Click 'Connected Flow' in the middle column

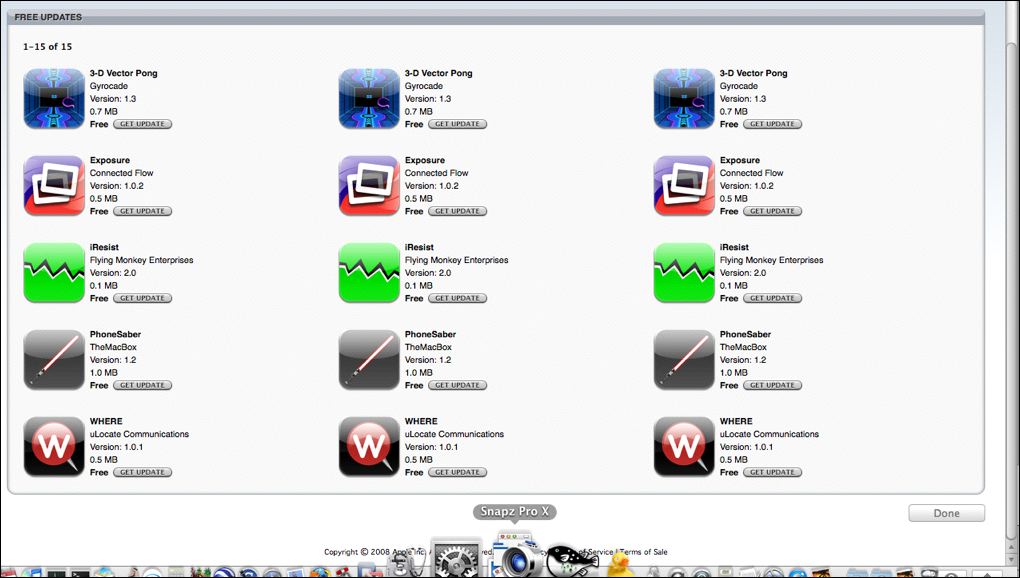(436, 173)
